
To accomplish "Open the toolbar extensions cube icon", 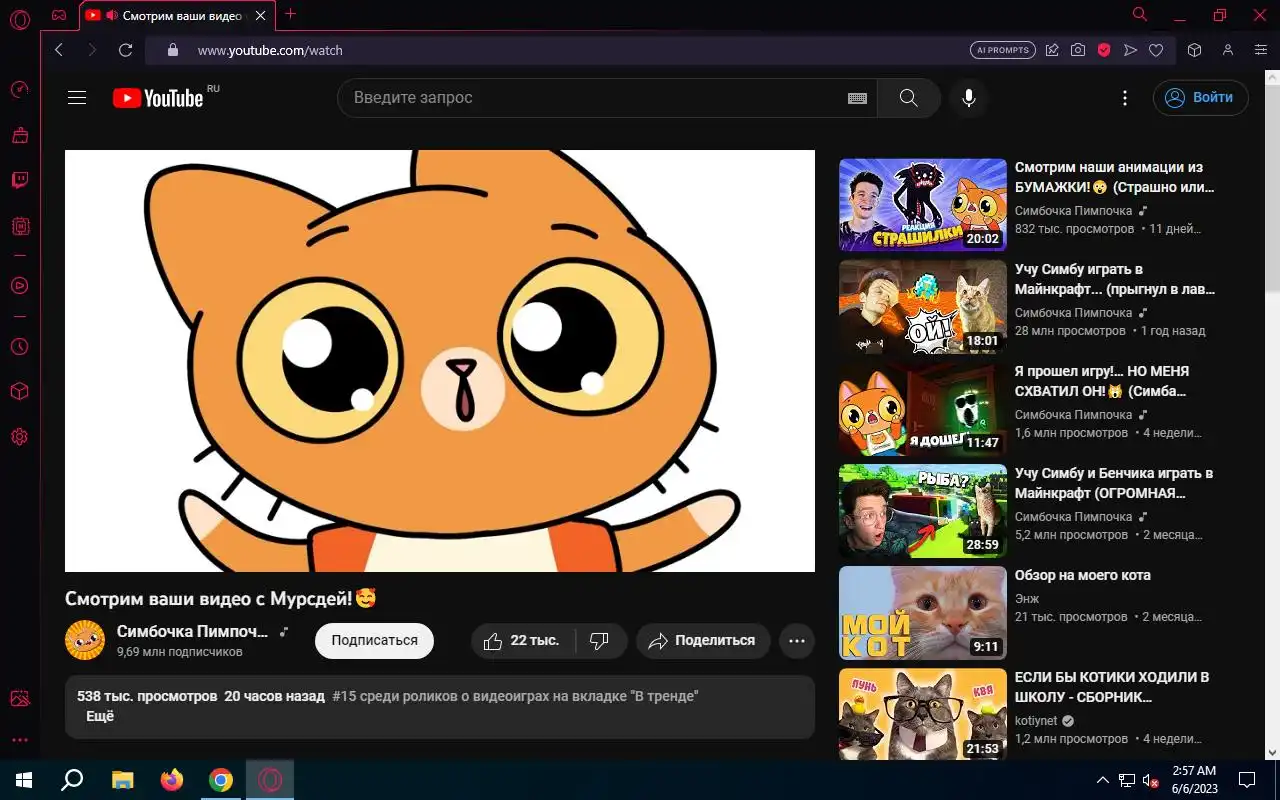I will (1194, 50).
